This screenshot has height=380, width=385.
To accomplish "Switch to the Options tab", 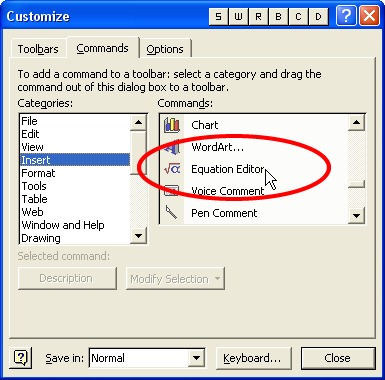I will click(x=165, y=49).
